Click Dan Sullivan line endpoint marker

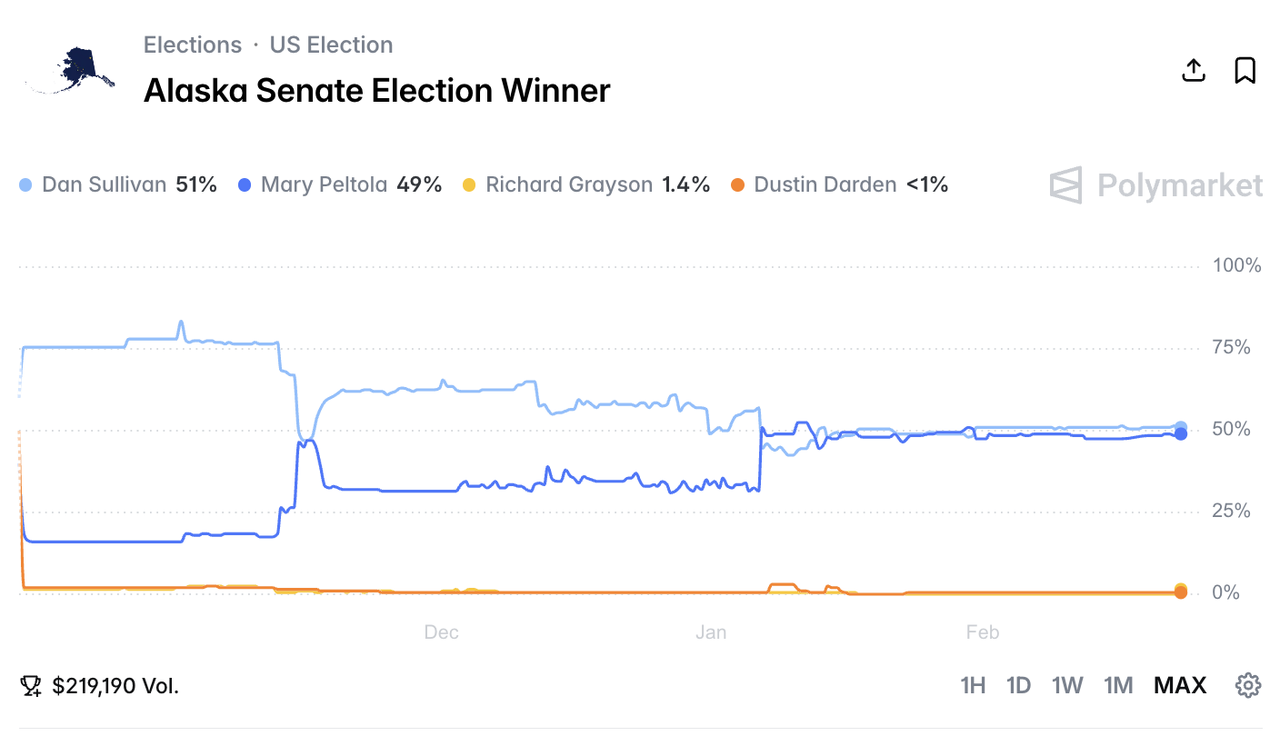click(x=1181, y=427)
